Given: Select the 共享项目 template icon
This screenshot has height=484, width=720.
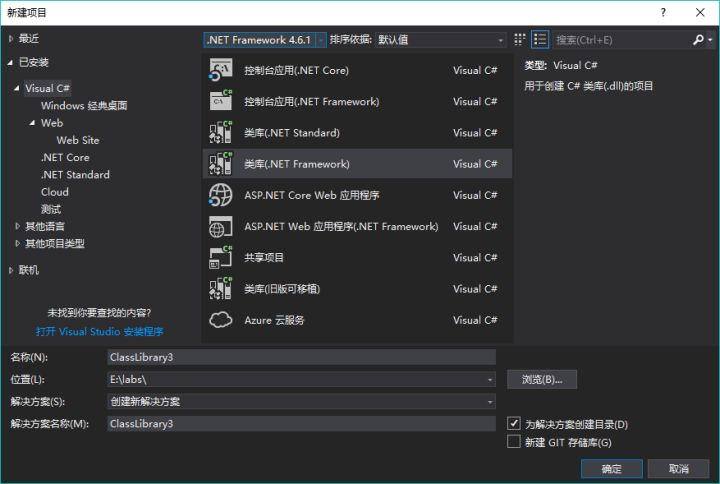Looking at the screenshot, I should (x=220, y=258).
